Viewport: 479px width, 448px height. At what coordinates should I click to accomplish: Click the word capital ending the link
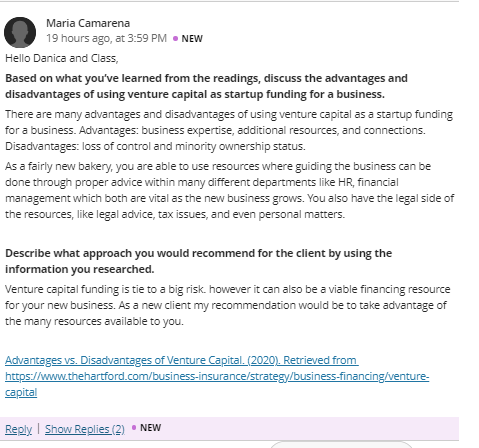coord(21,392)
